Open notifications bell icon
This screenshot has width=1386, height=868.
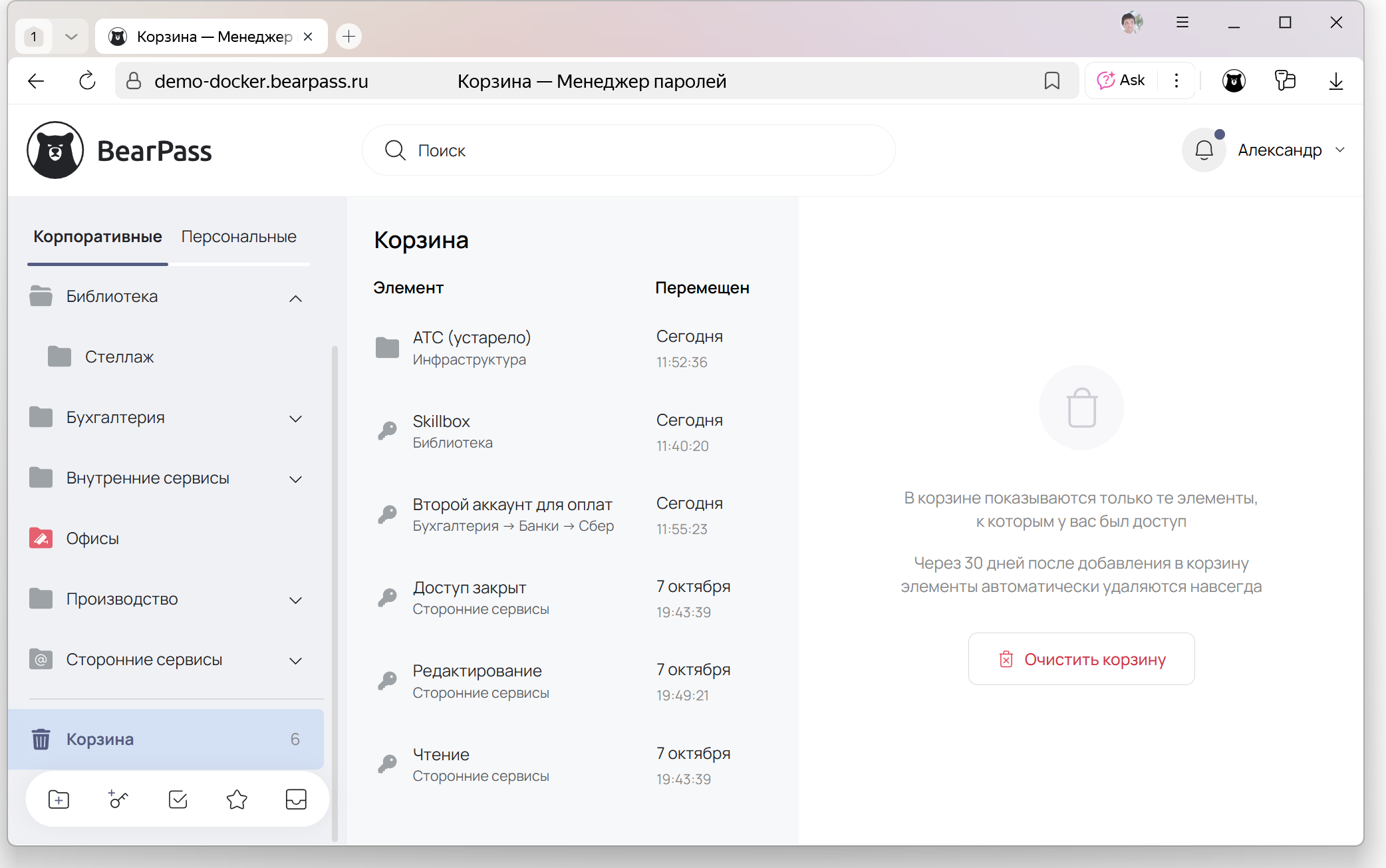(1204, 150)
